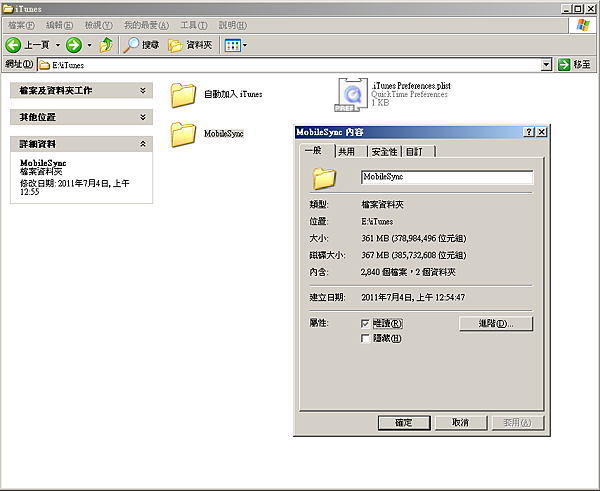Open the 工具(T) menu
This screenshot has width=600, height=491.
194,25
